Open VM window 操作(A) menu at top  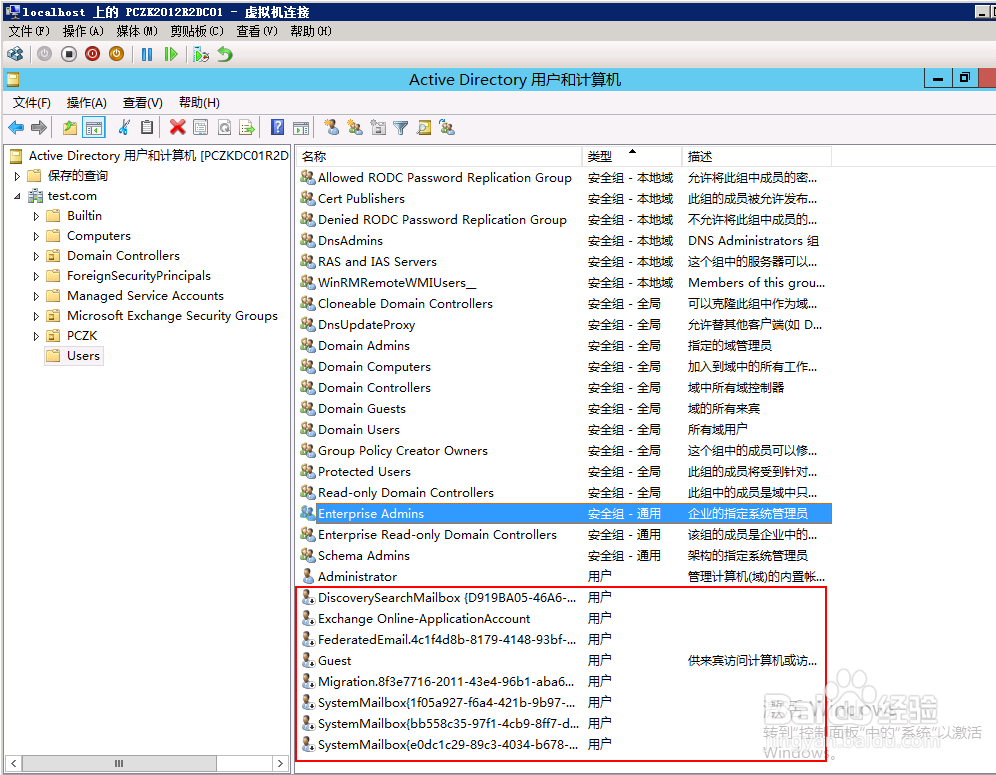point(83,31)
